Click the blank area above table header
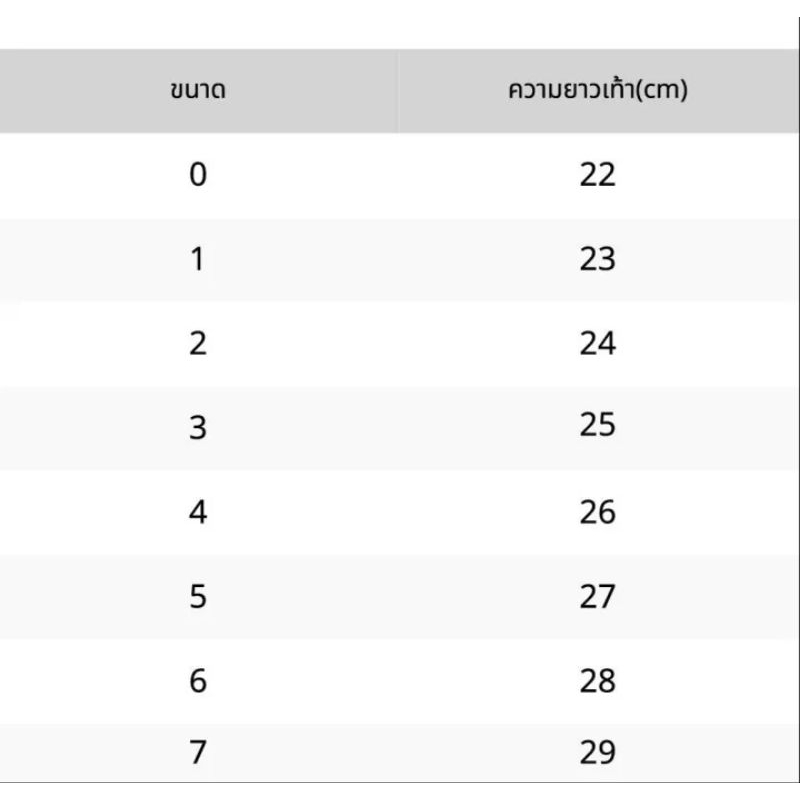This screenshot has width=800, height=800. 399,24
